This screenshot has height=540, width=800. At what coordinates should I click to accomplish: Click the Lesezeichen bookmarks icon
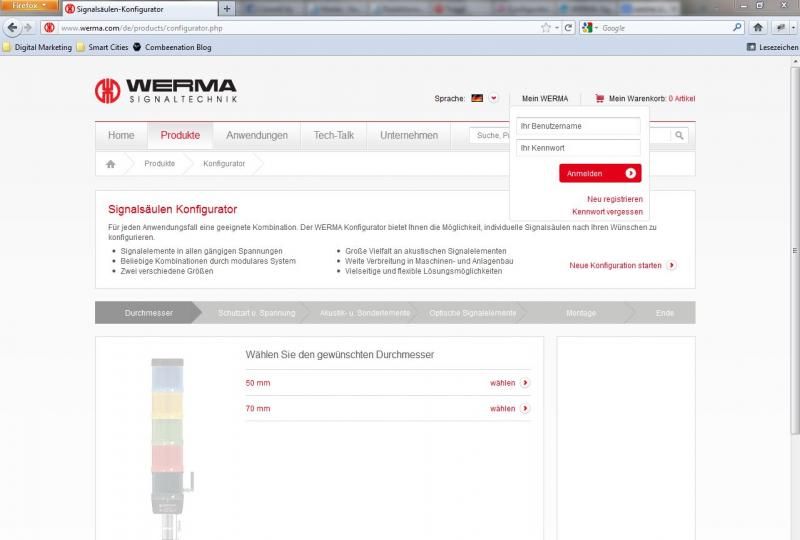(x=751, y=47)
